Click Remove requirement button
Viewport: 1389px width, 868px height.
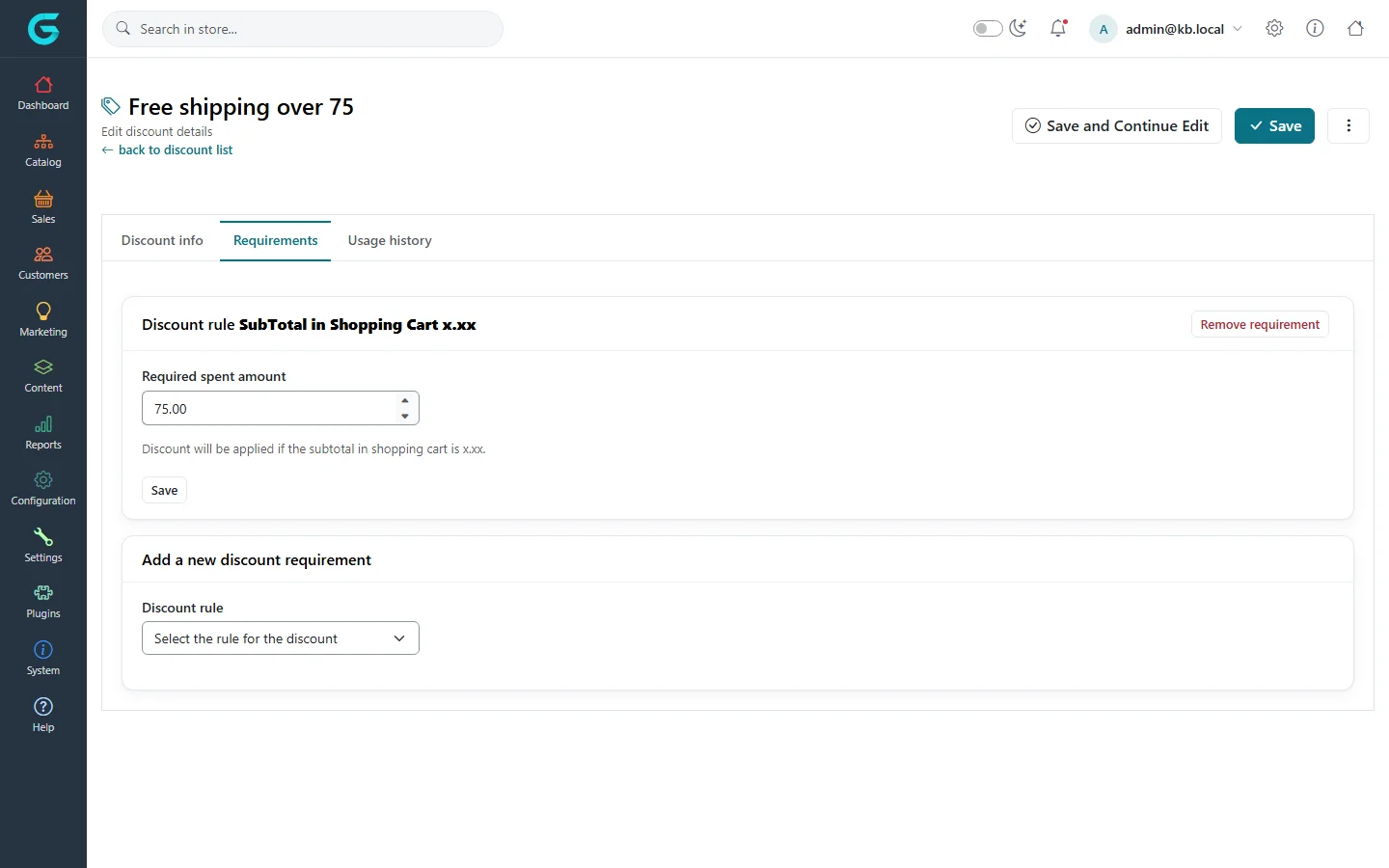click(x=1260, y=324)
